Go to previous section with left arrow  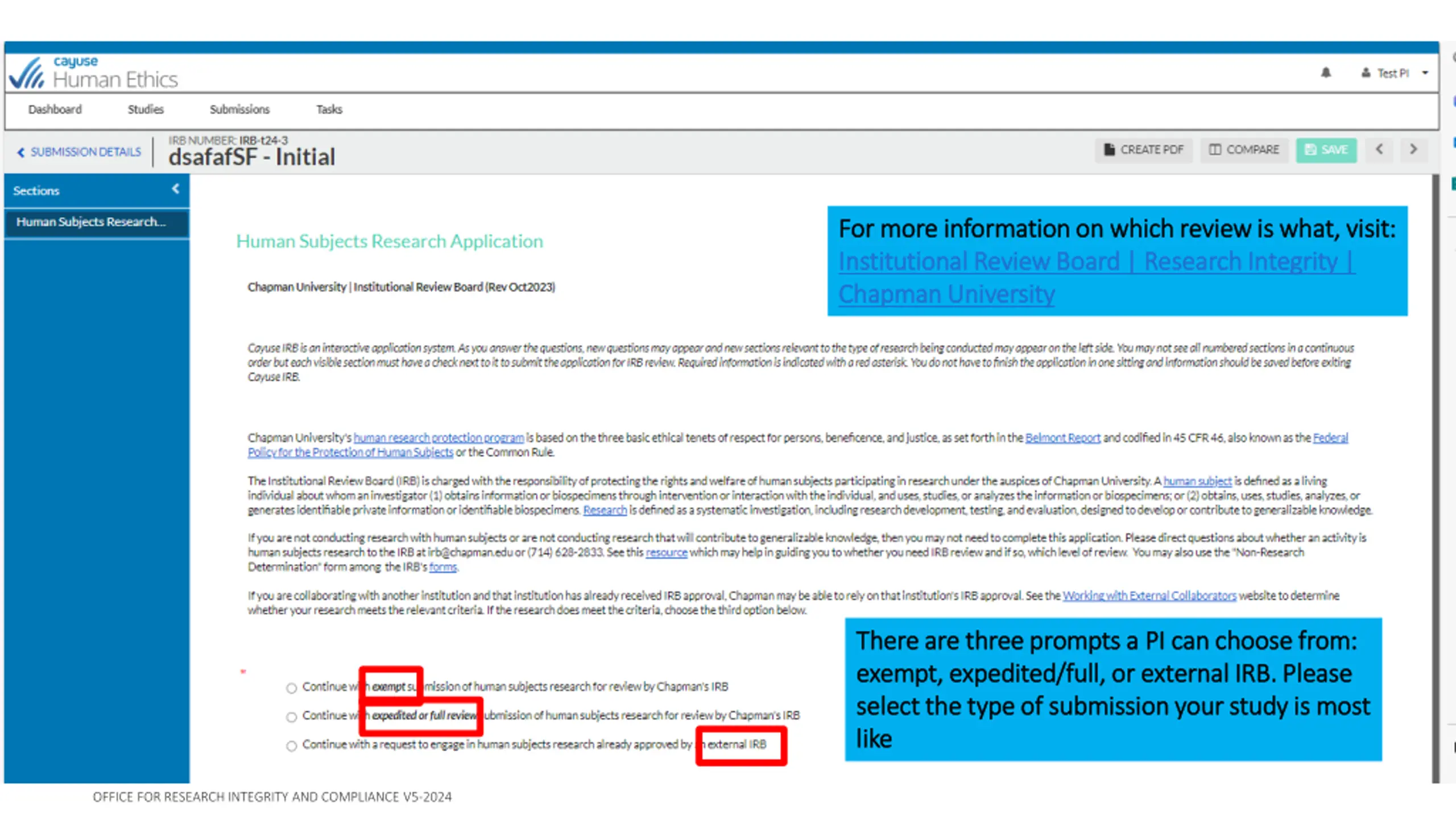tap(1379, 150)
